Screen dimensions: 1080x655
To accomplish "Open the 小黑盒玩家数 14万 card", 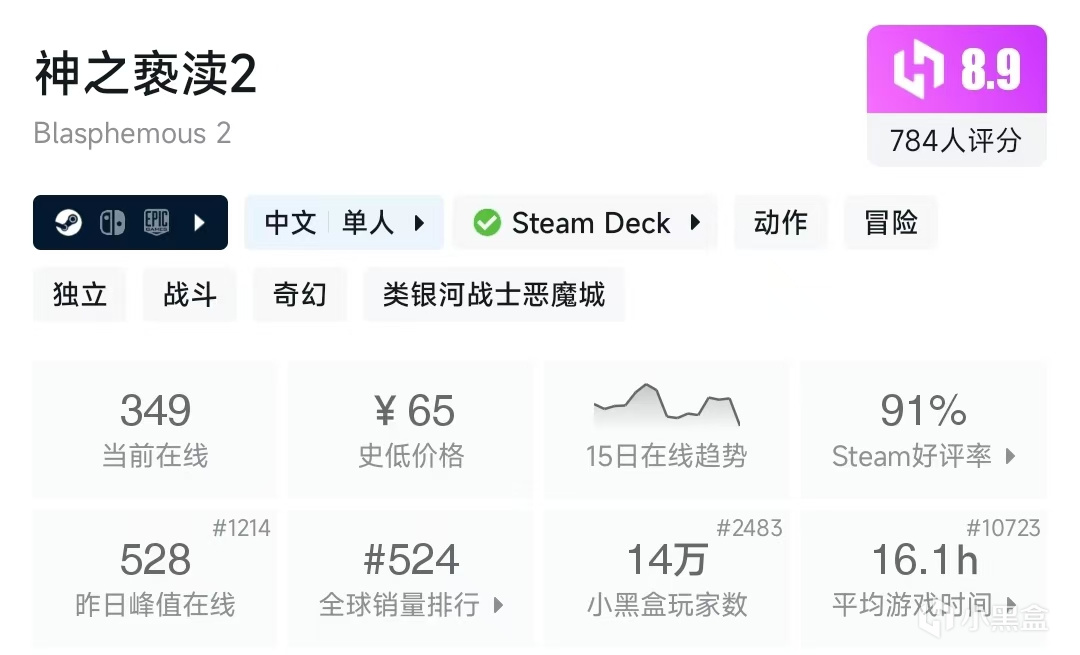I will tap(667, 578).
